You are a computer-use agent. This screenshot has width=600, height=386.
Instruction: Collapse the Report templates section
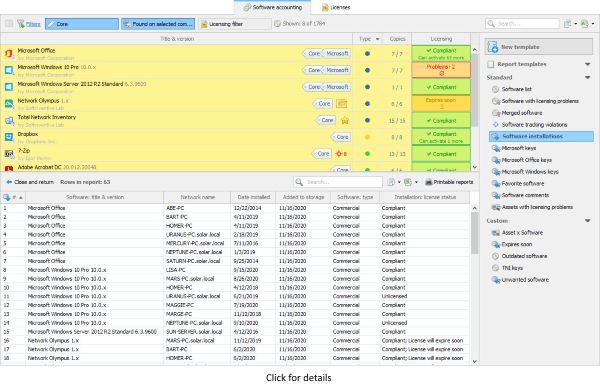click(587, 64)
